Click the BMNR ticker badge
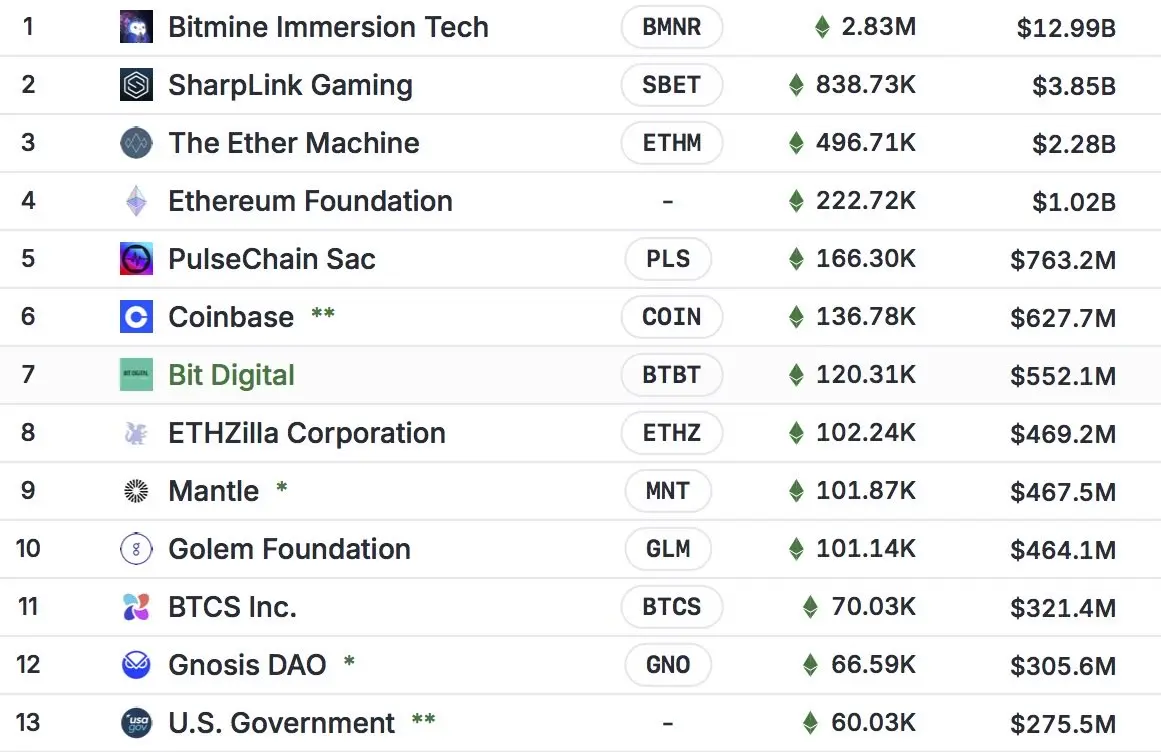1161x752 pixels. tap(671, 27)
